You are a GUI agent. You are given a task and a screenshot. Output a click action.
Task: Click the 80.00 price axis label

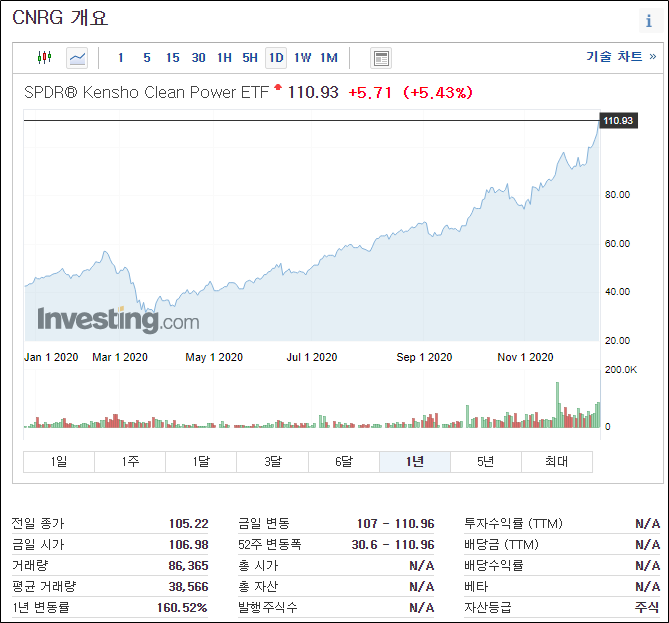(617, 195)
